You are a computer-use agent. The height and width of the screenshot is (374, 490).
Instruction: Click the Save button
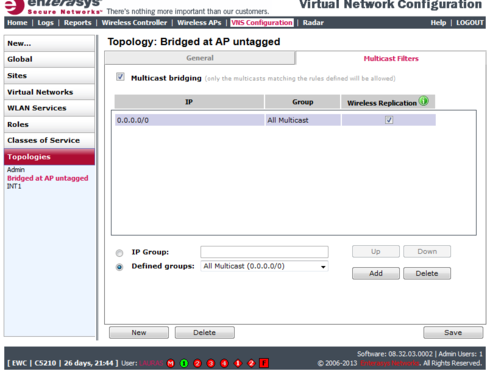[453, 333]
